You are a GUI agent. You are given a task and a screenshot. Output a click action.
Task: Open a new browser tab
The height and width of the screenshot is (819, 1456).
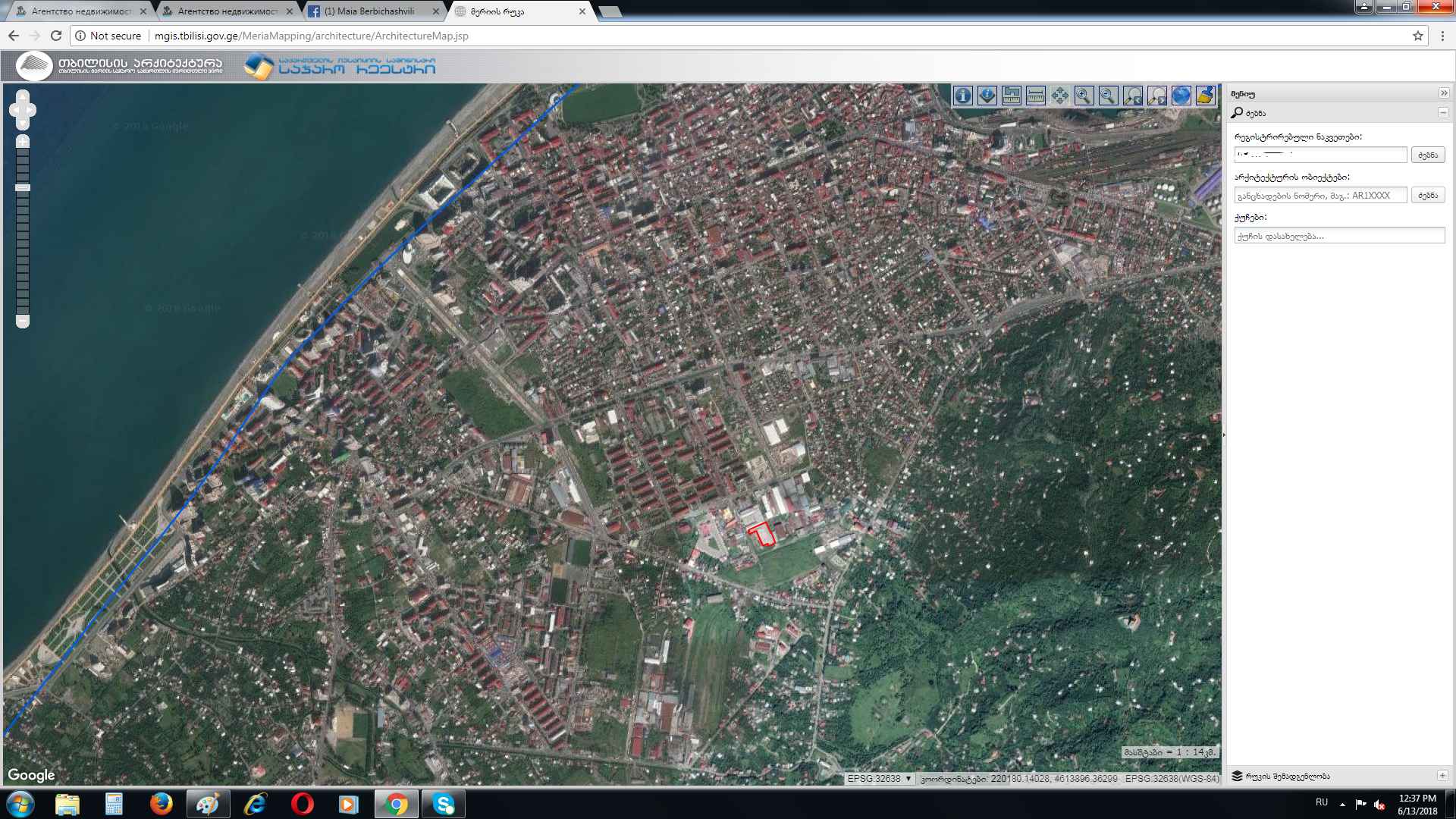click(x=610, y=11)
